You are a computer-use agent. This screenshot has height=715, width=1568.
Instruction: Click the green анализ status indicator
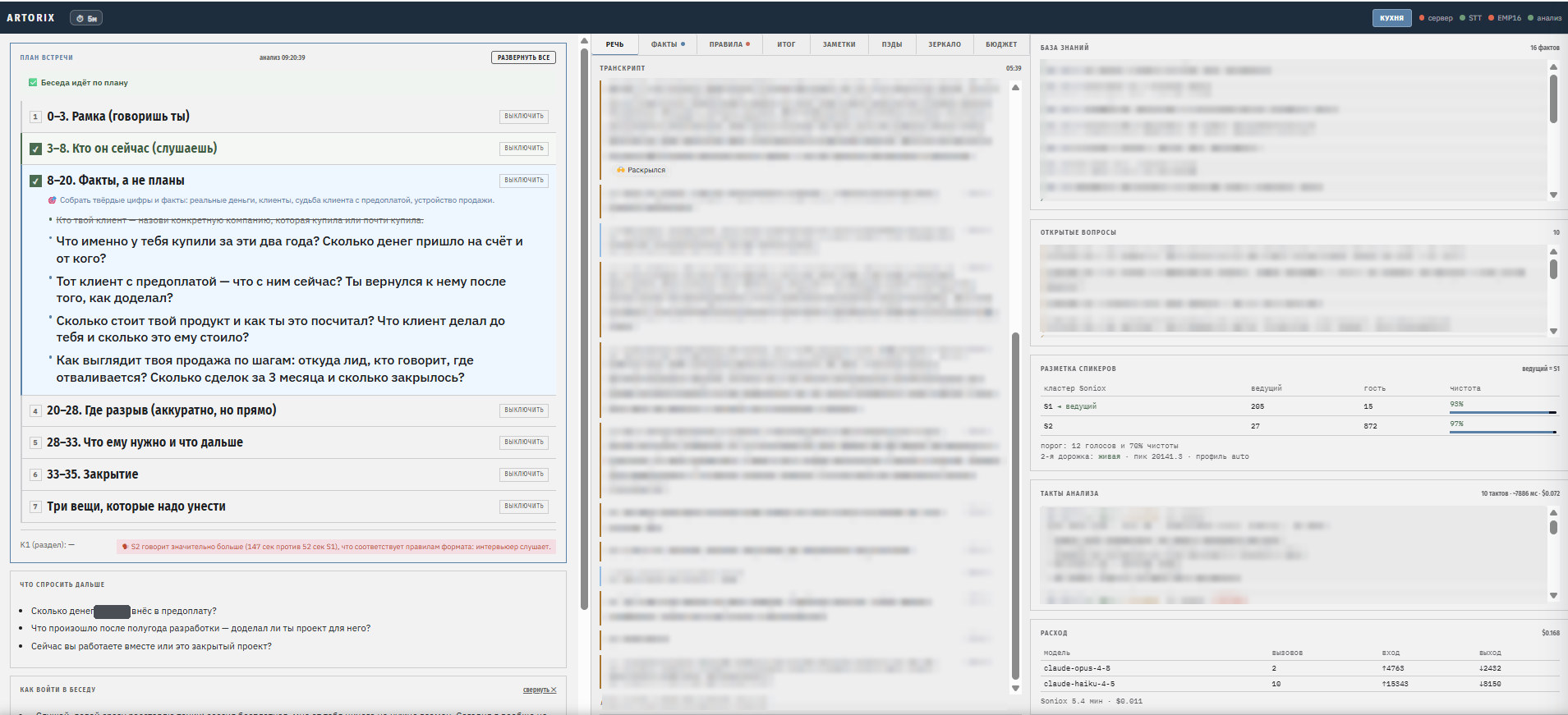pos(1545,18)
